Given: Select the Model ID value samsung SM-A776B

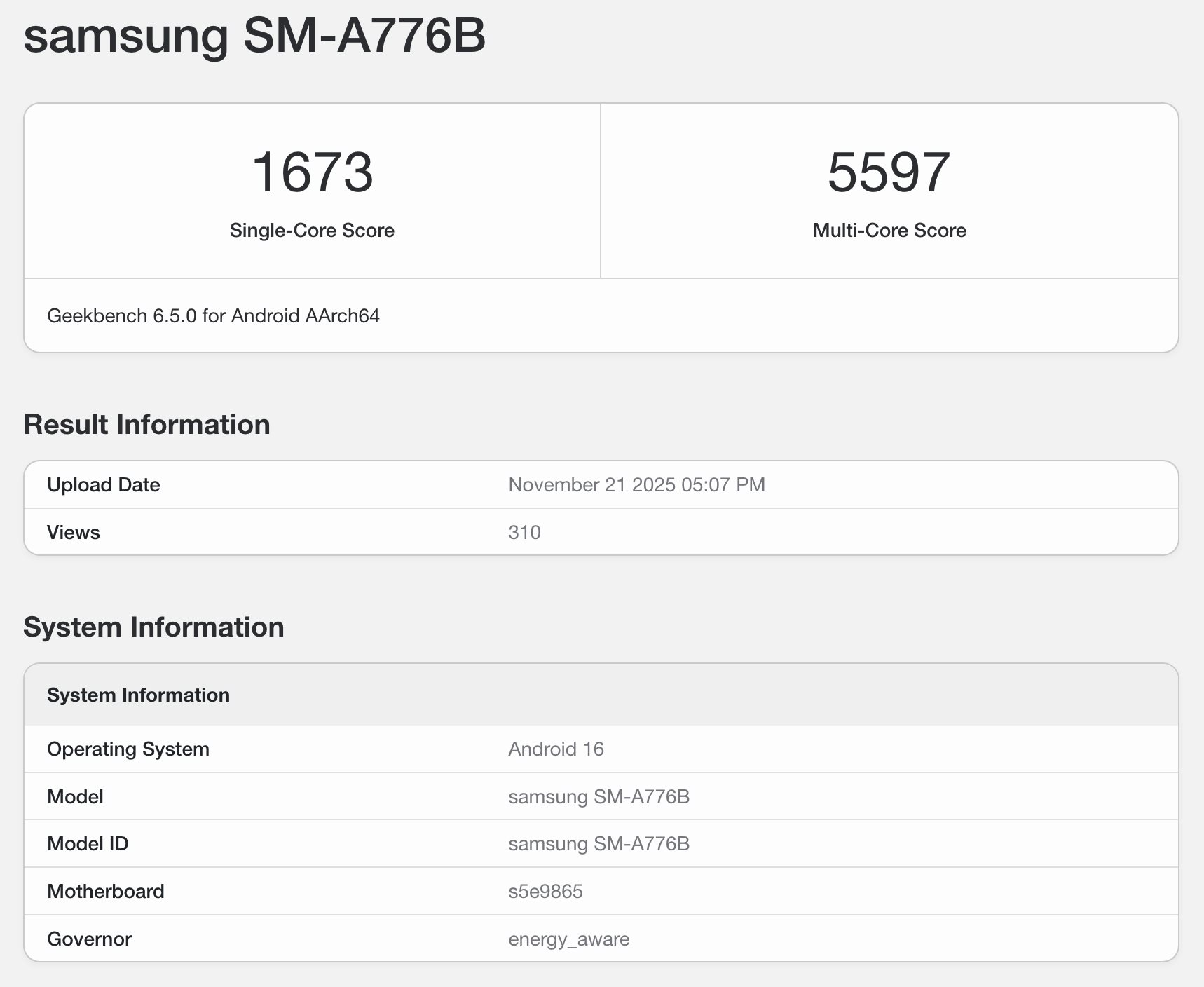Looking at the screenshot, I should coord(599,843).
